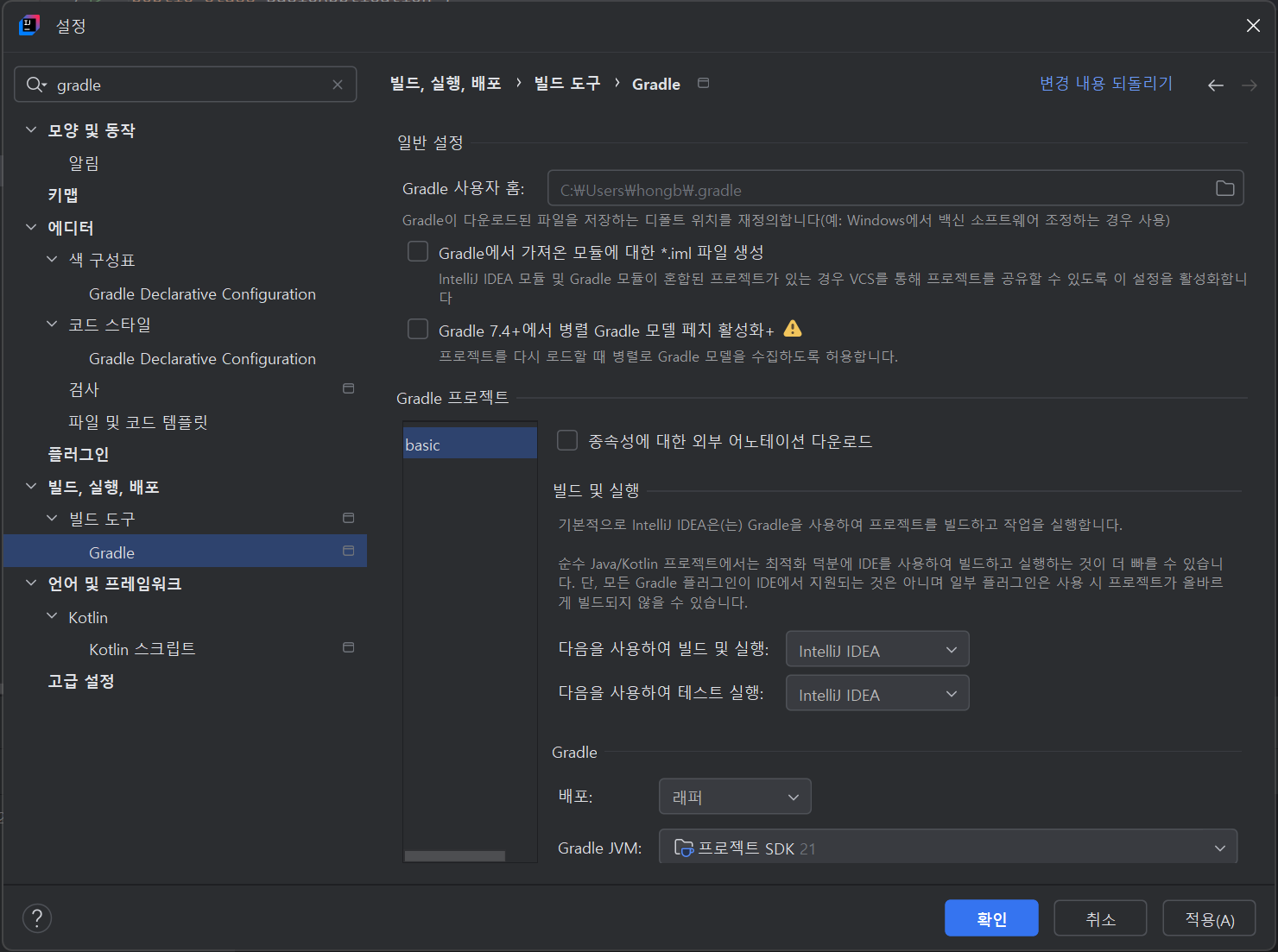Open the Gradle JVM dropdown
Image resolution: width=1278 pixels, height=952 pixels.
click(x=948, y=847)
